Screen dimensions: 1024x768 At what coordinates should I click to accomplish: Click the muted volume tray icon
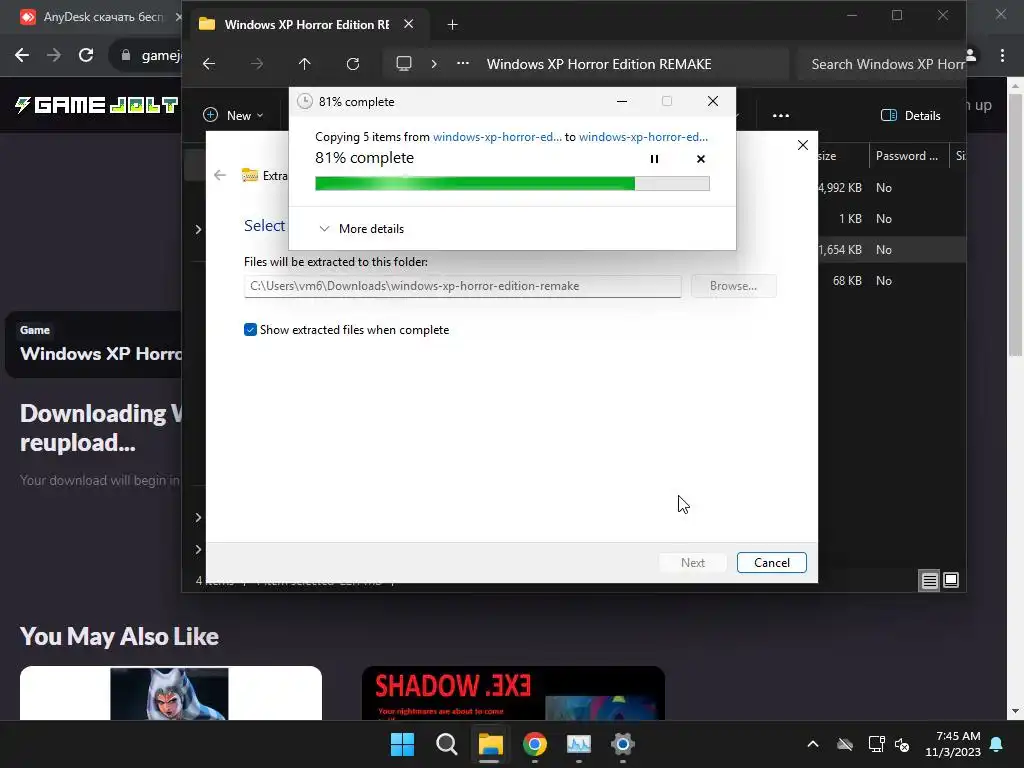902,744
